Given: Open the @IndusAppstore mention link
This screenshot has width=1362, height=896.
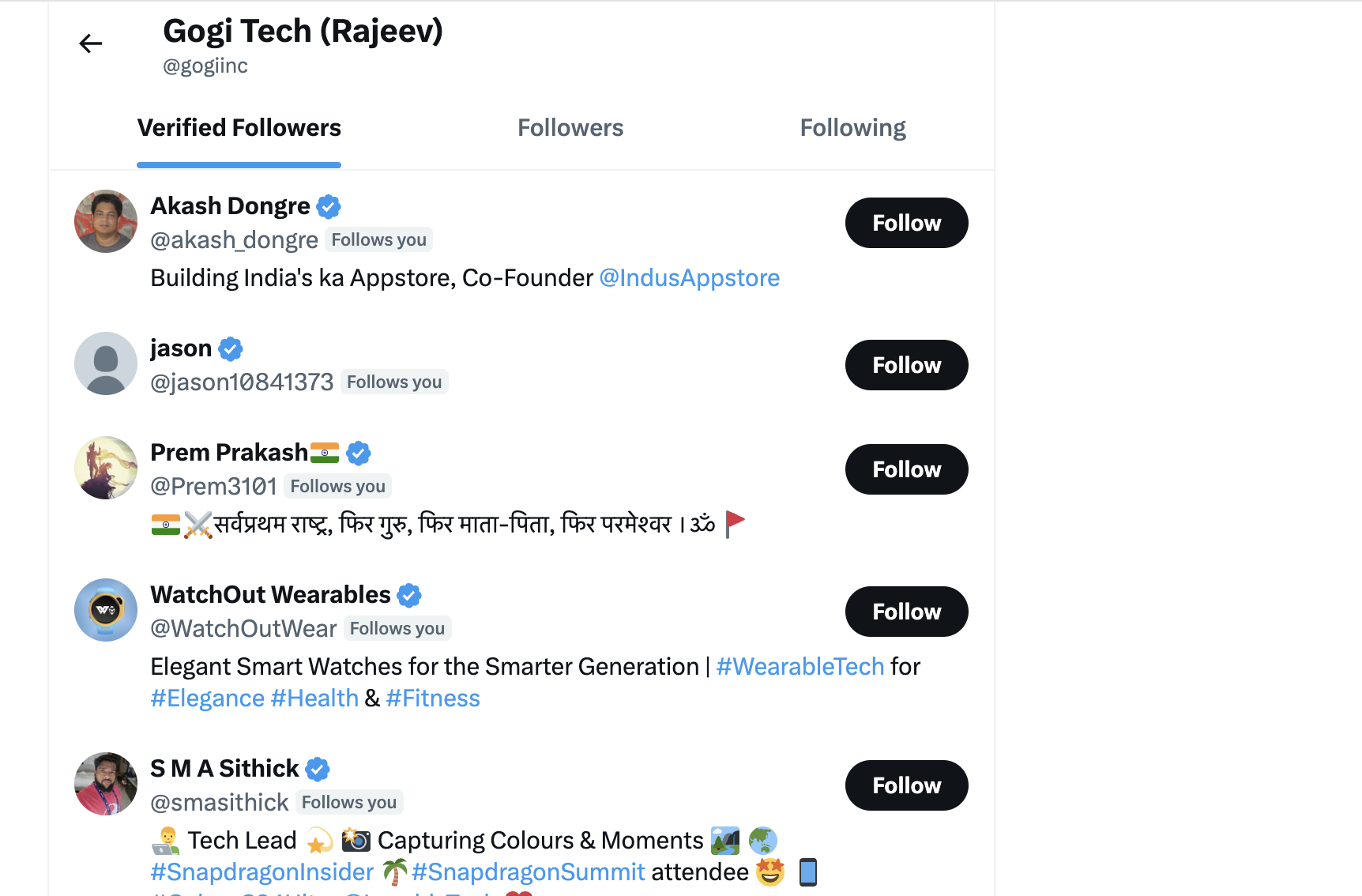Looking at the screenshot, I should pos(690,278).
